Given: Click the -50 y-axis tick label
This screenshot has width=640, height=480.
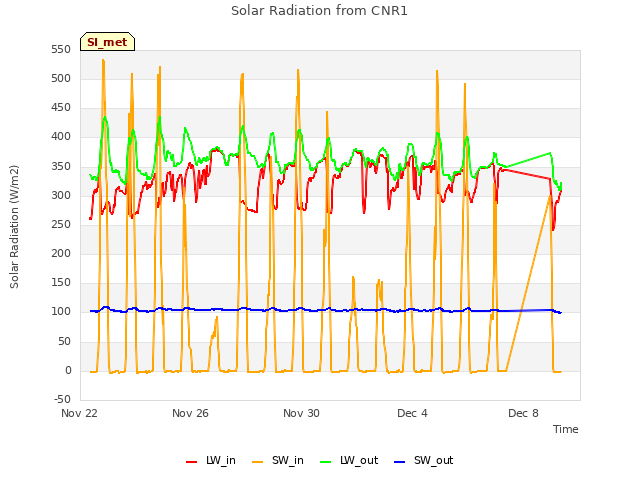Looking at the screenshot, I should pyautogui.click(x=62, y=399).
